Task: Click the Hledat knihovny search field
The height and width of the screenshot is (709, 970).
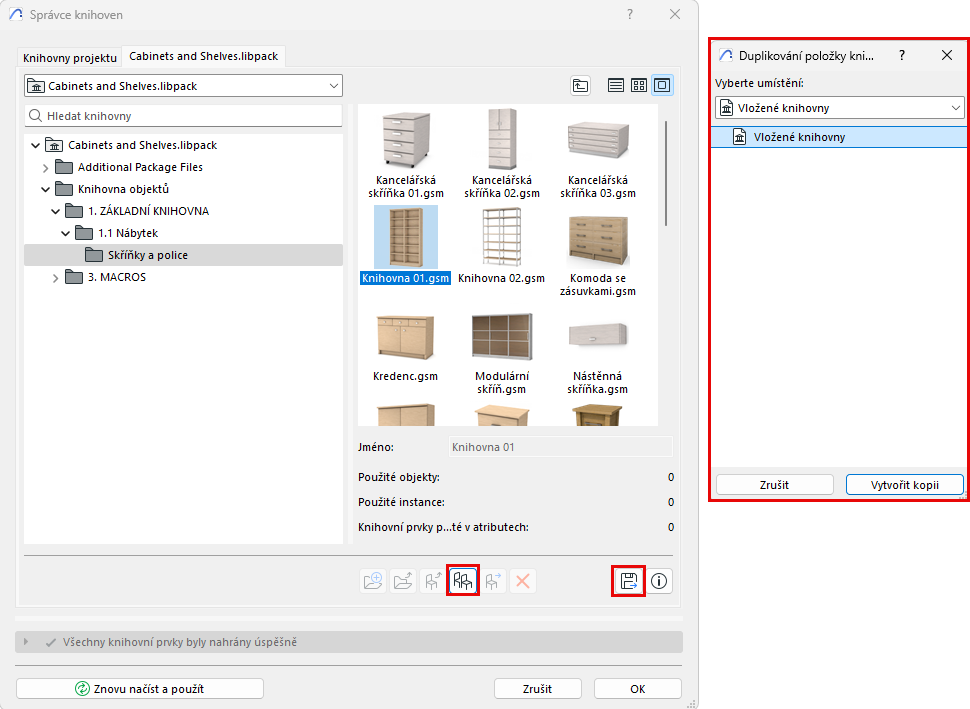Action: pyautogui.click(x=183, y=116)
